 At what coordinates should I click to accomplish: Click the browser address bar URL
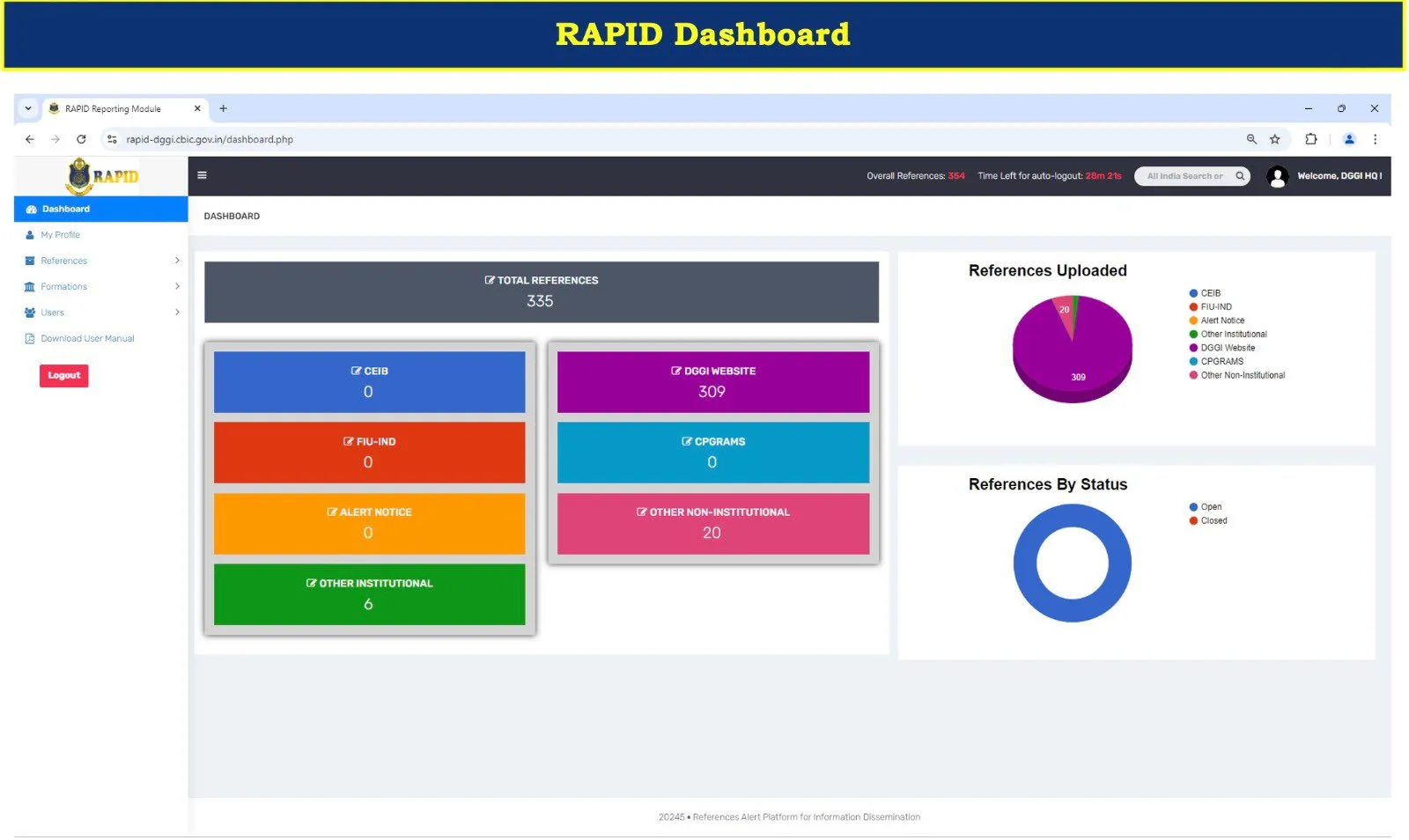[x=210, y=139]
